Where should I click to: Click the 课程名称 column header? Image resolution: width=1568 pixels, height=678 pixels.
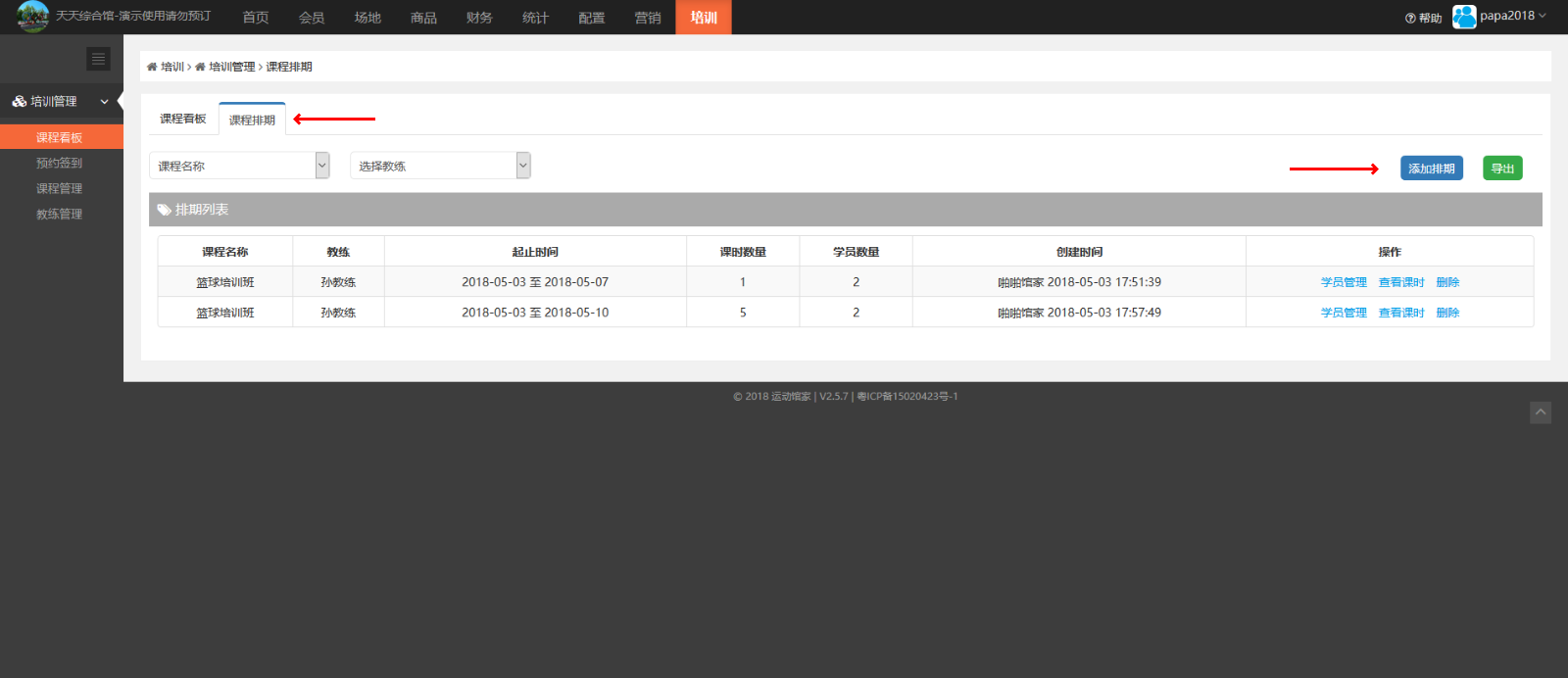coord(225,252)
